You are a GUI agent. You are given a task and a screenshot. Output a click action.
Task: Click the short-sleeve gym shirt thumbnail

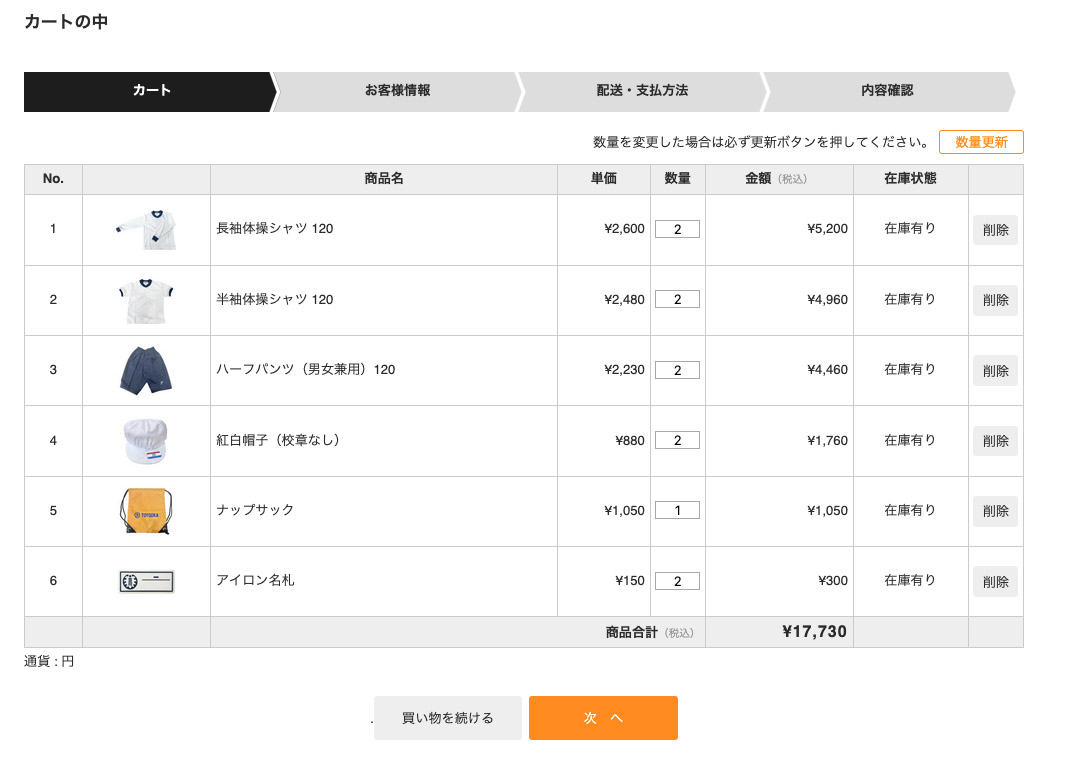(146, 300)
